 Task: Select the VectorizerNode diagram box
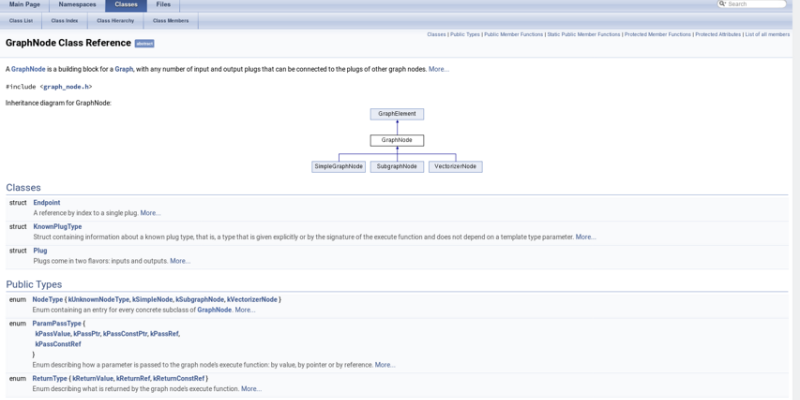(456, 165)
